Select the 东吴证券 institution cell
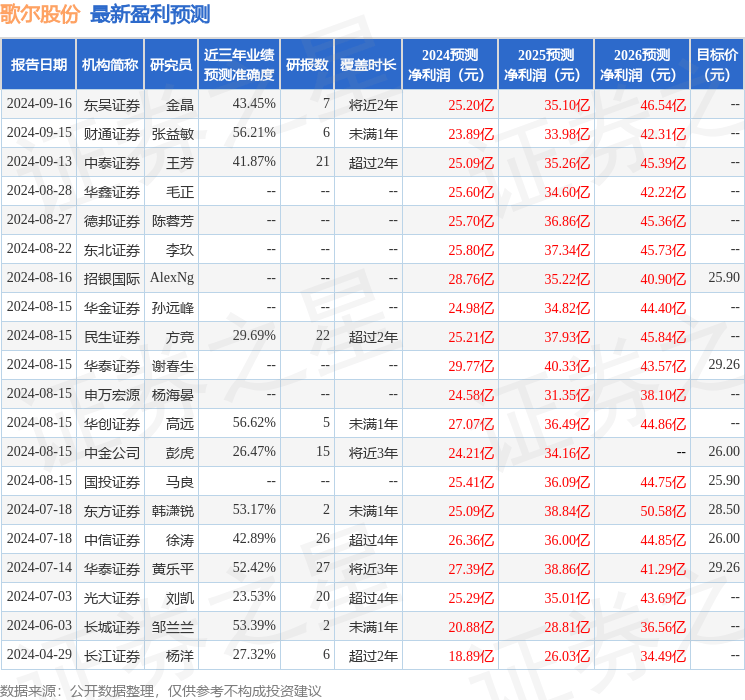Screen dimensions: 745x700 112,105
